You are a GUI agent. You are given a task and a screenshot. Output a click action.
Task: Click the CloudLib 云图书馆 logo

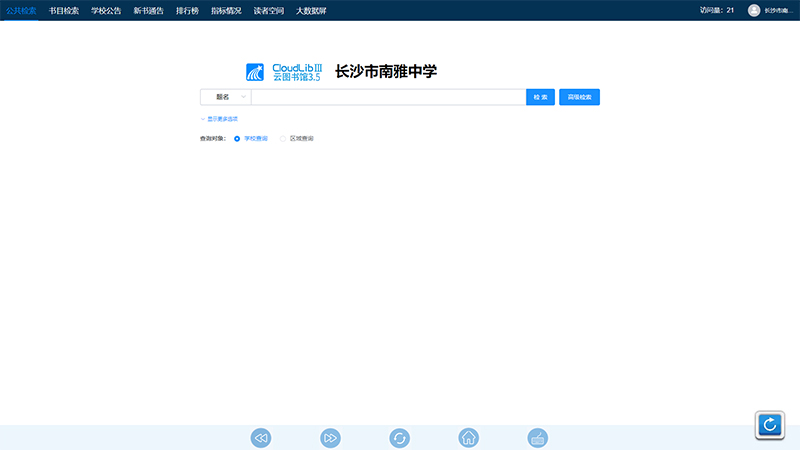pos(284,72)
